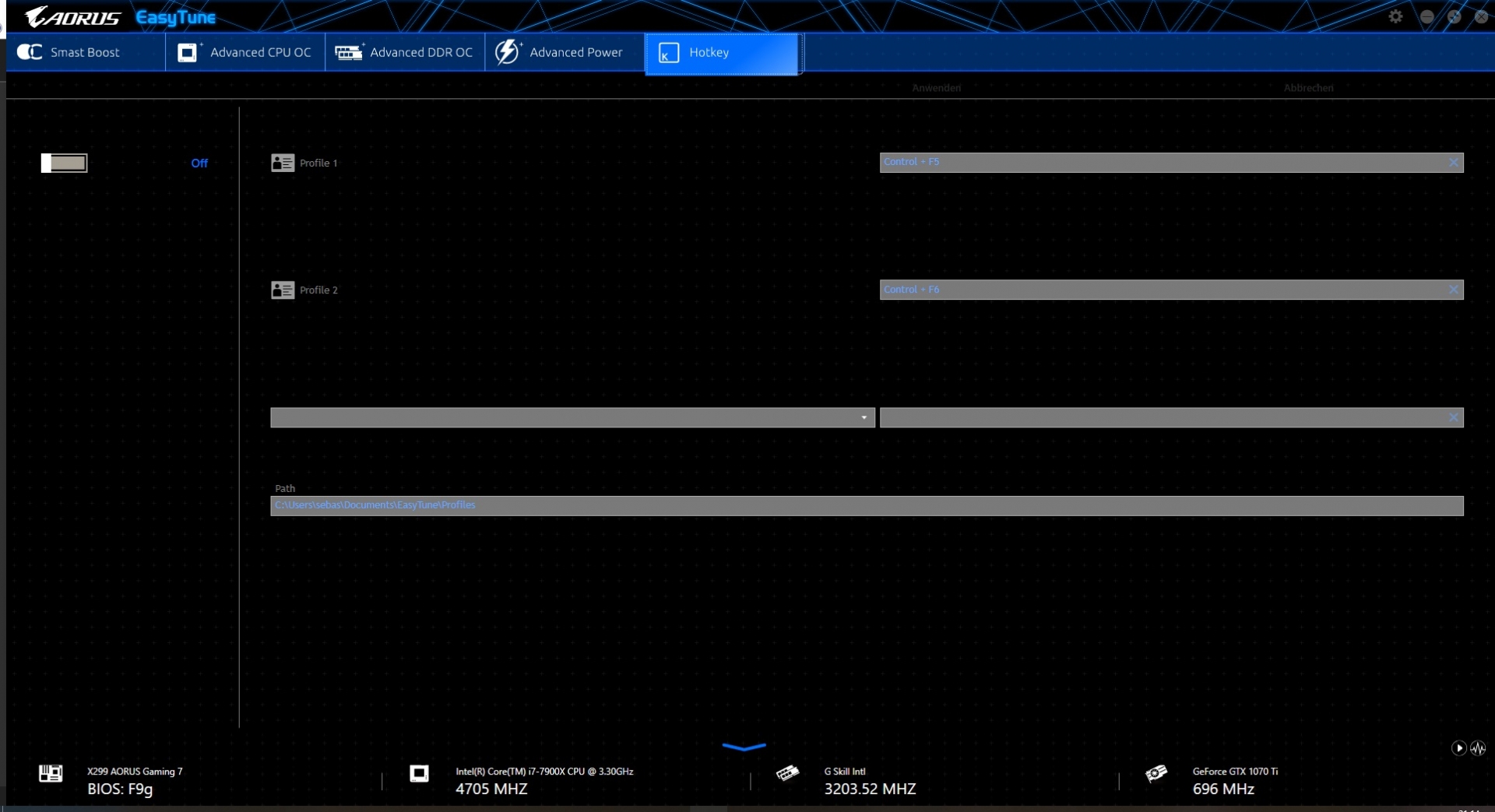1495x812 pixels.
Task: Select the Hotkey tab
Action: pos(723,53)
